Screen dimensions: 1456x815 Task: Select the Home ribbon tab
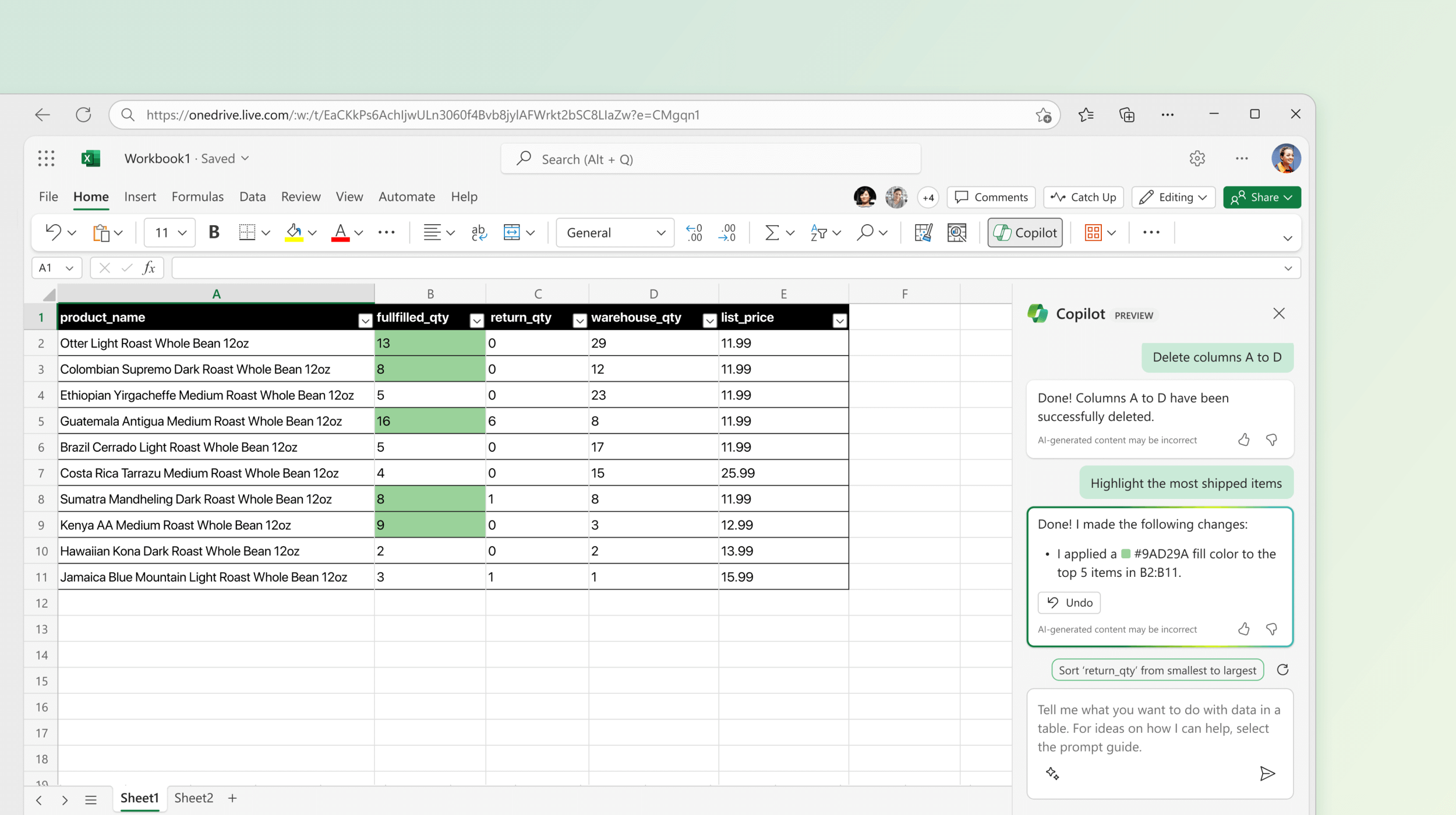pyautogui.click(x=91, y=197)
